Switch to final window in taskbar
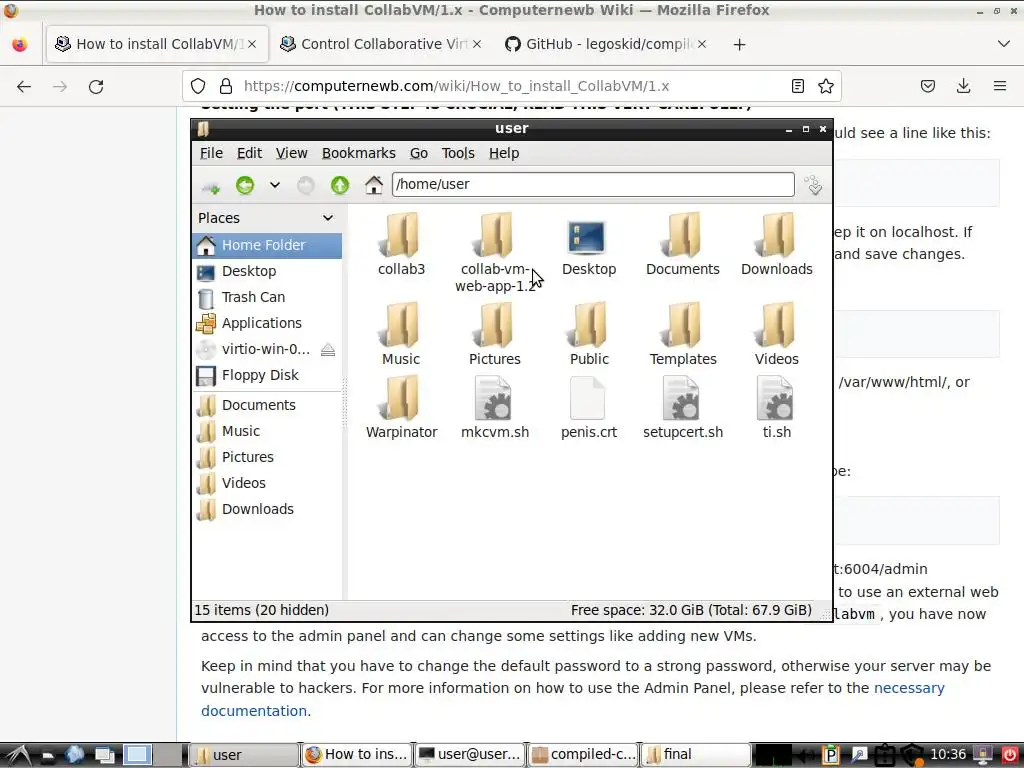This screenshot has height=768, width=1024. click(x=696, y=754)
